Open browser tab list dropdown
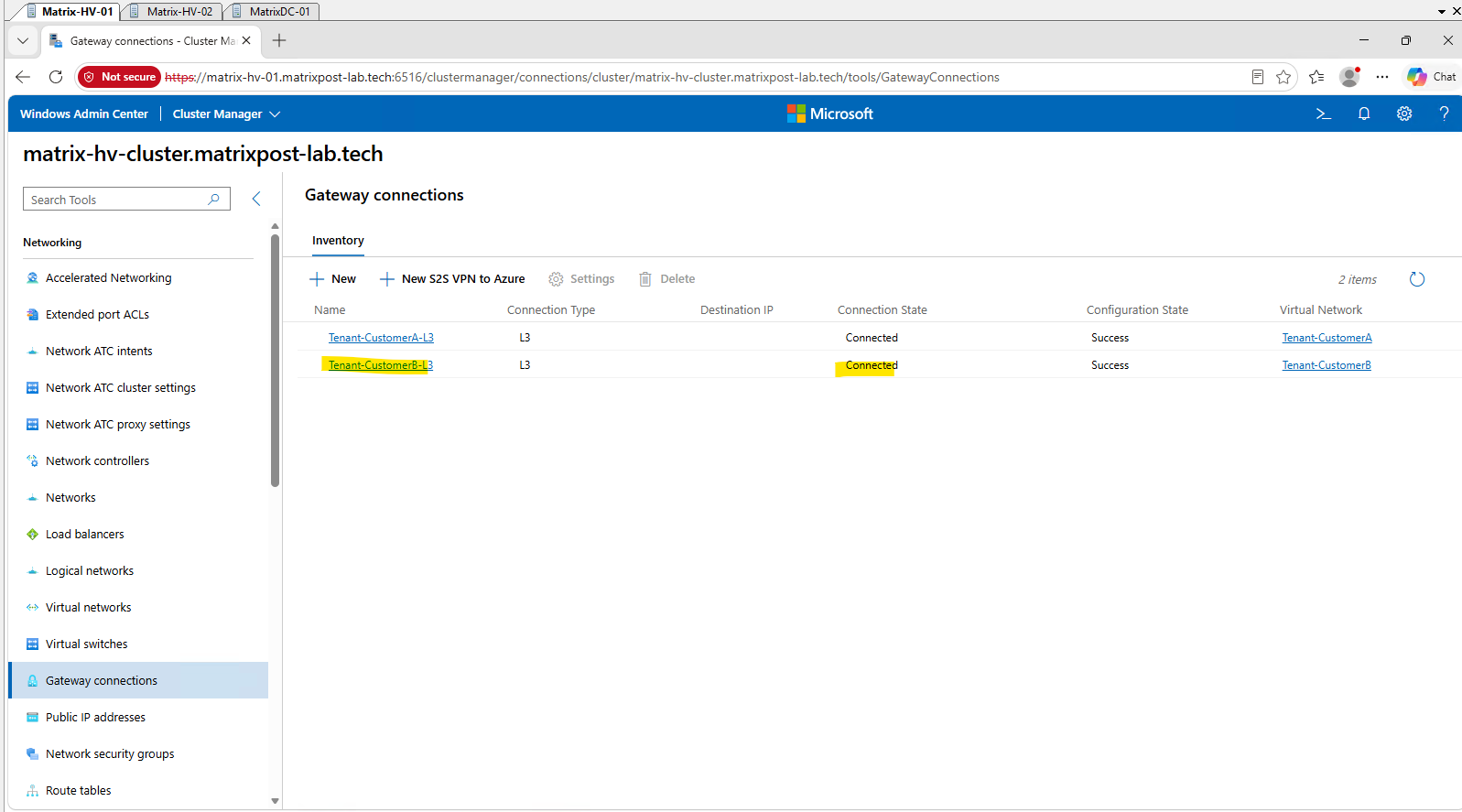This screenshot has height=812, width=1462. tap(23, 40)
